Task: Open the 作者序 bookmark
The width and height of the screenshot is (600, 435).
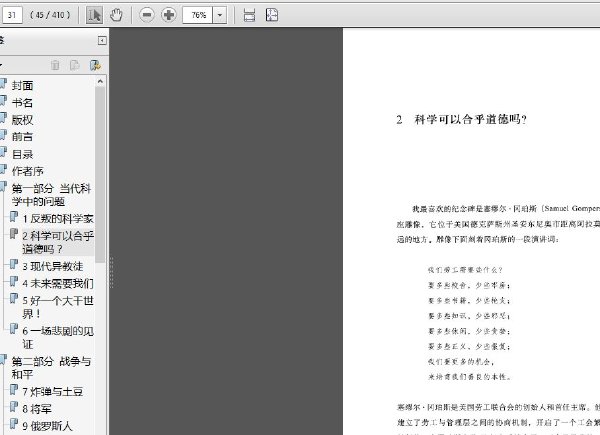Action: pos(28,171)
